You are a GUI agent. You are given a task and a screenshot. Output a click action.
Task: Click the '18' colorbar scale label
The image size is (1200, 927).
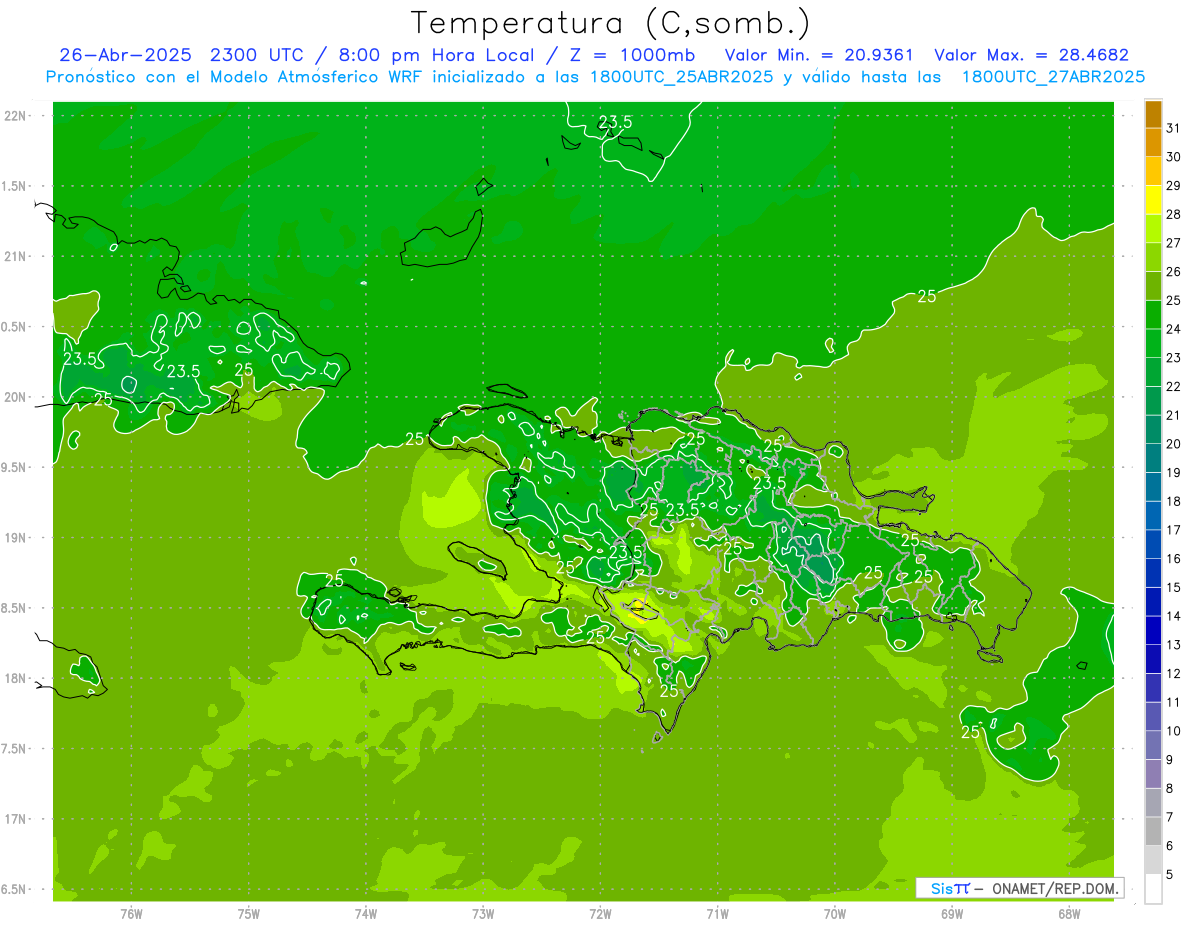click(1174, 501)
